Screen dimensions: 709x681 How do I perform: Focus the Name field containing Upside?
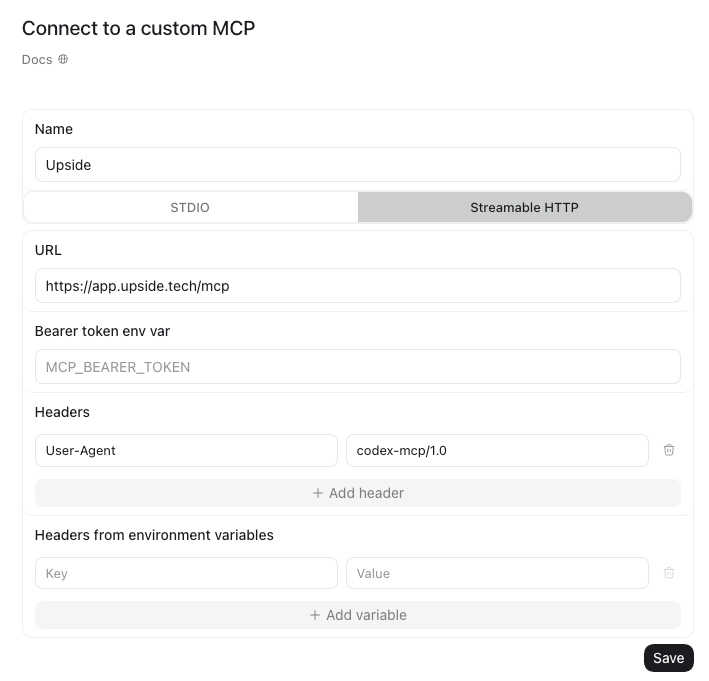point(358,165)
